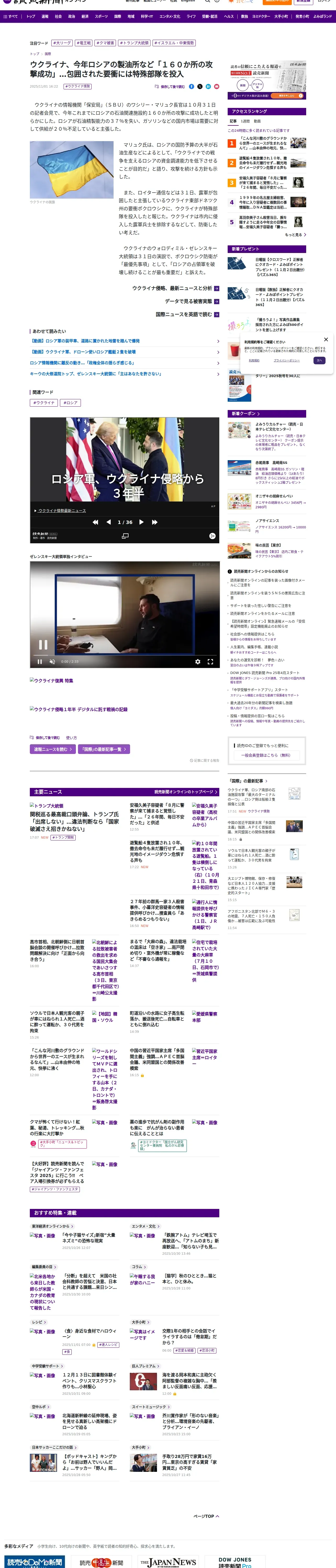Click the トップ breadcrumb link

(35, 54)
